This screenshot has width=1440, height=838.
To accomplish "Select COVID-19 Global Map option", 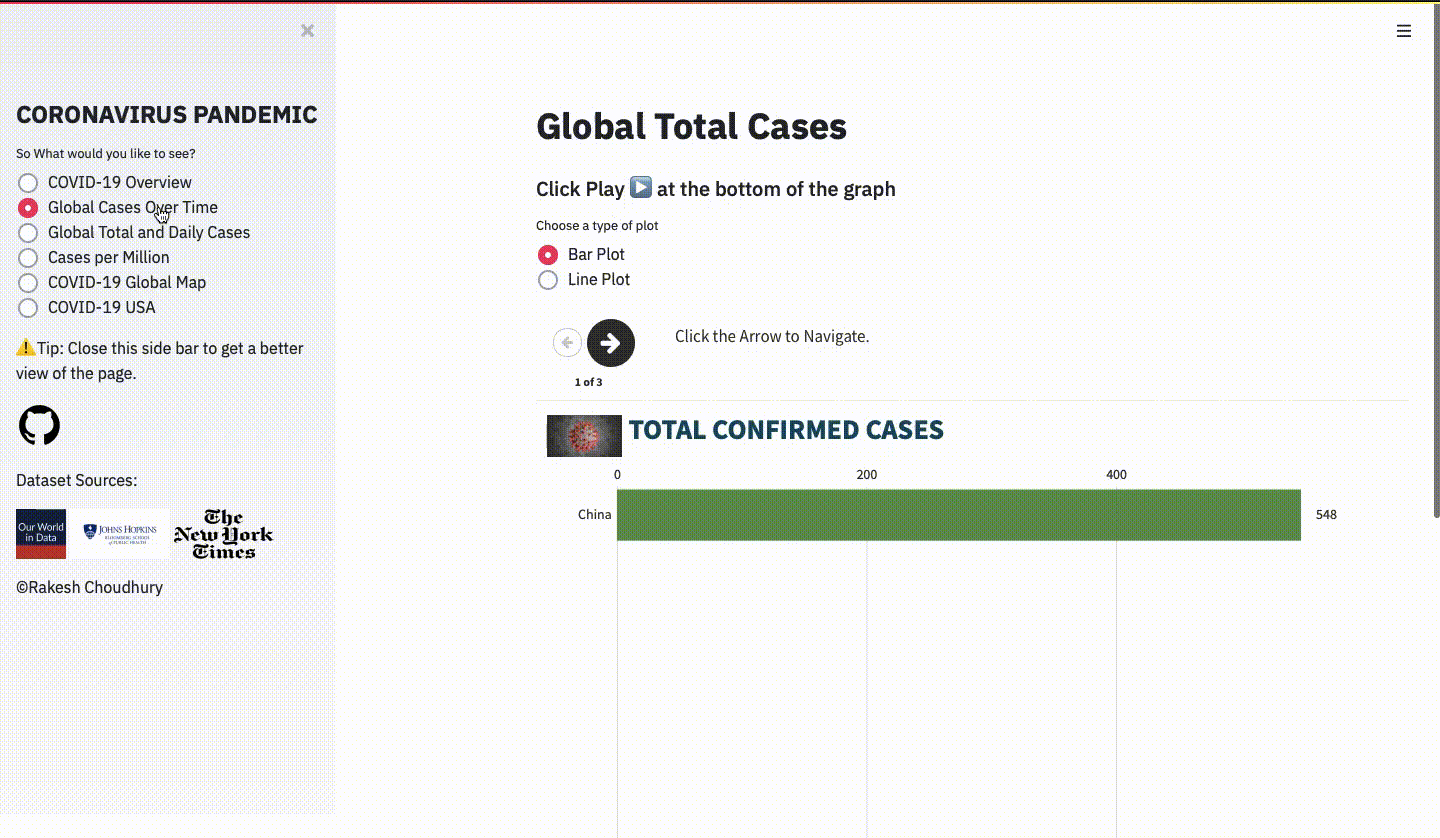I will [28, 283].
